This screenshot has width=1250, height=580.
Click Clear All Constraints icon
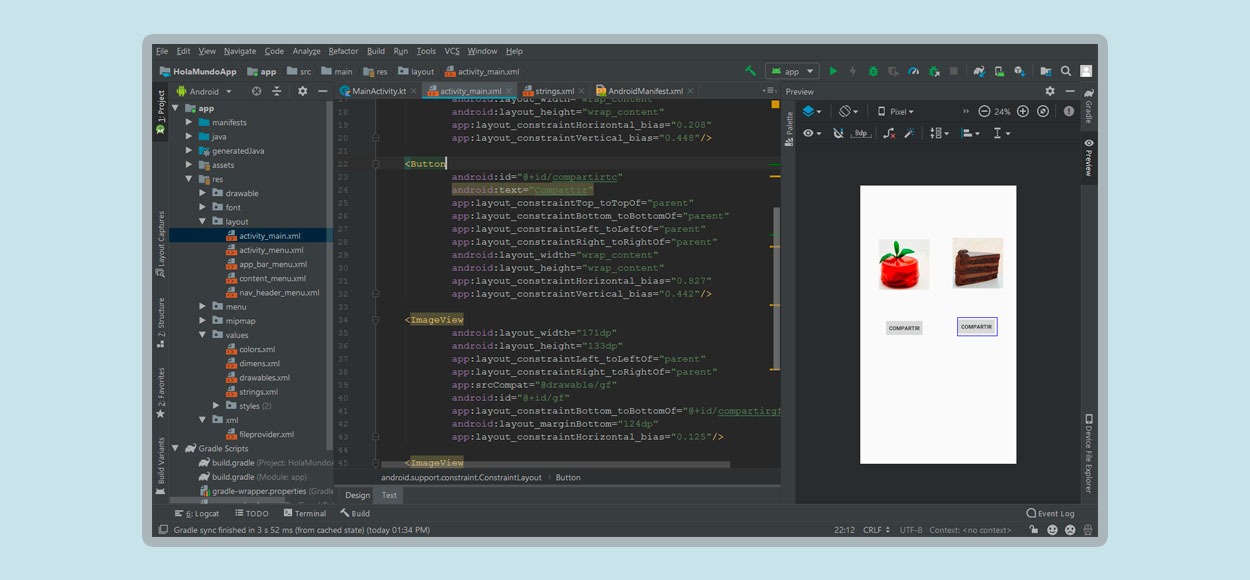pos(889,133)
